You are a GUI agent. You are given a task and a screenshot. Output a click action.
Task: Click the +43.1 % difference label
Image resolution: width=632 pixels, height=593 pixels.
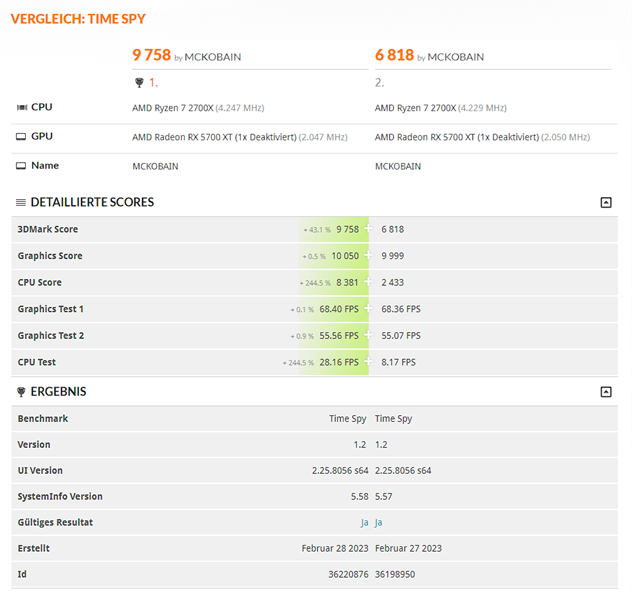click(x=317, y=229)
